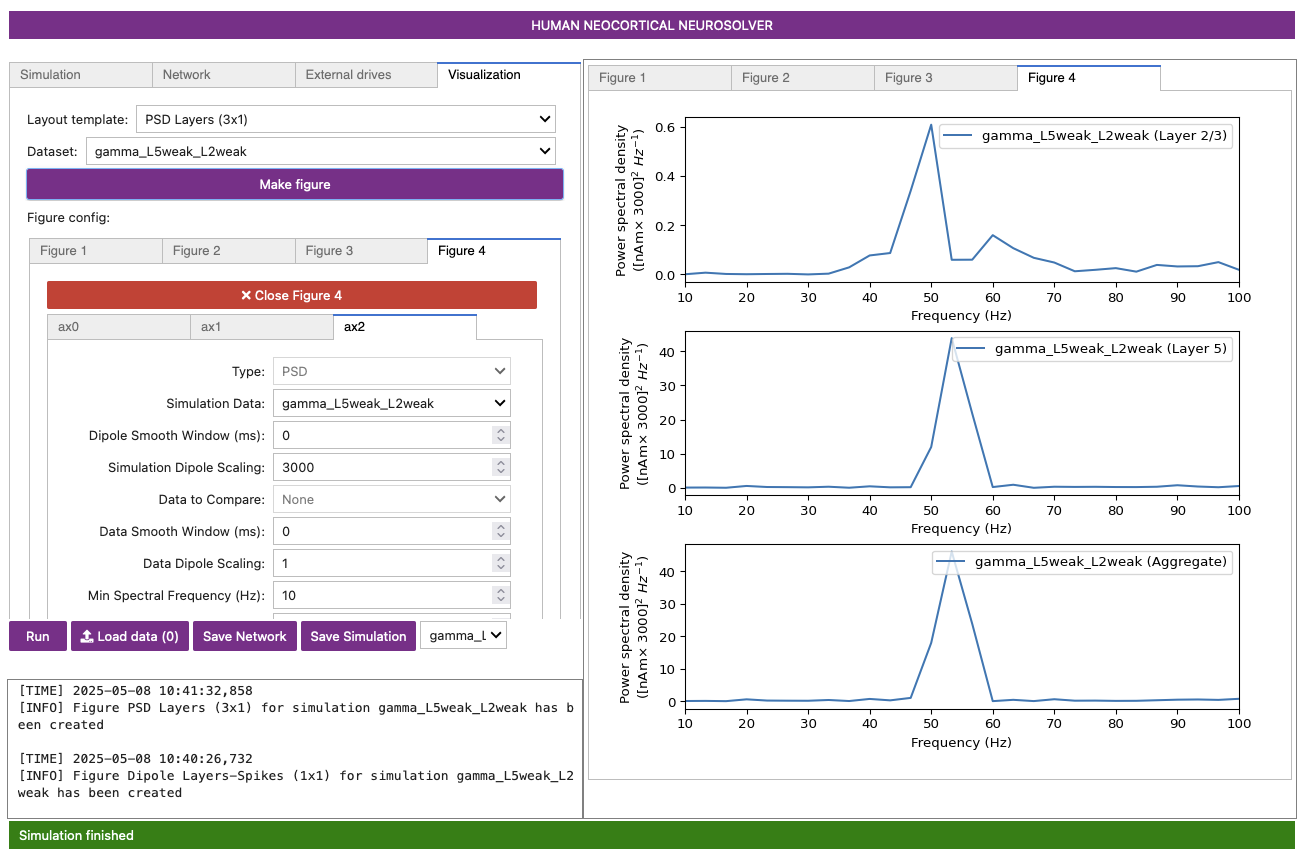This screenshot has height=857, width=1308.
Task: Show Figure 2 in the plot panel
Action: (802, 78)
